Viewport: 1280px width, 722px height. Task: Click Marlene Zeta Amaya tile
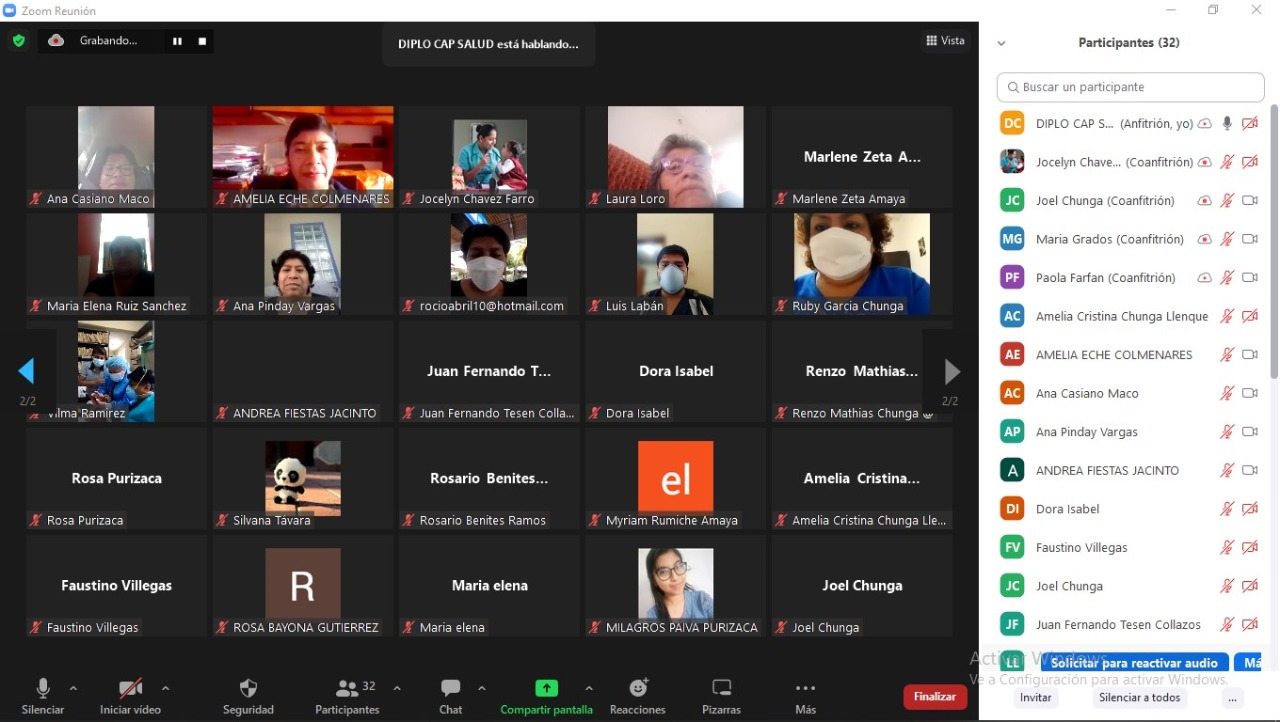(862, 157)
